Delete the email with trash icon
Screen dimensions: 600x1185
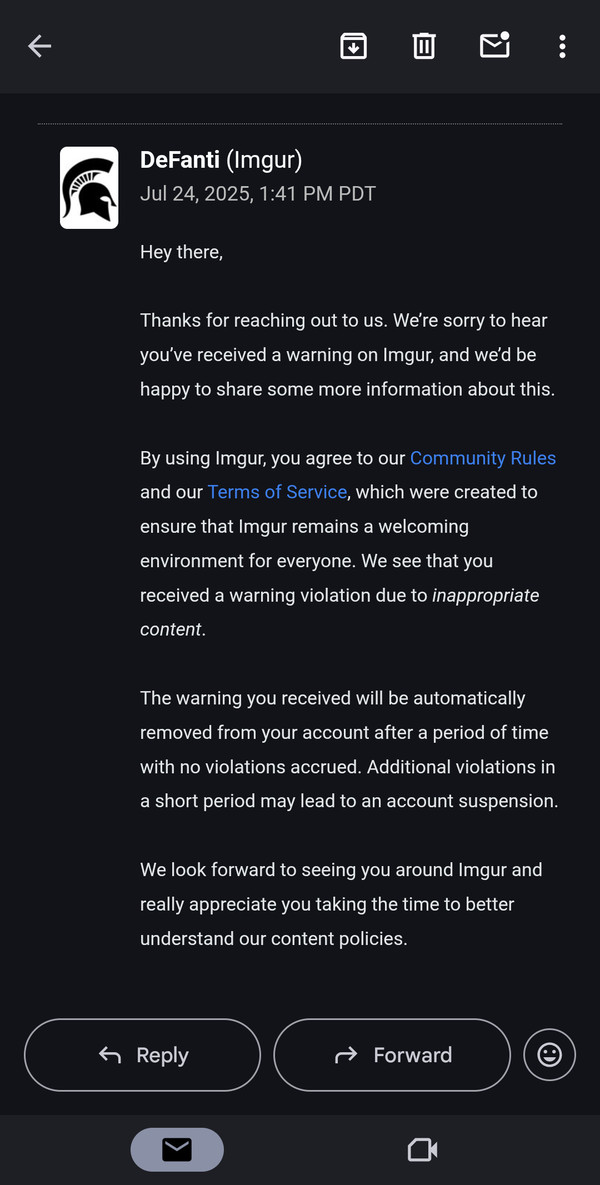tap(424, 47)
